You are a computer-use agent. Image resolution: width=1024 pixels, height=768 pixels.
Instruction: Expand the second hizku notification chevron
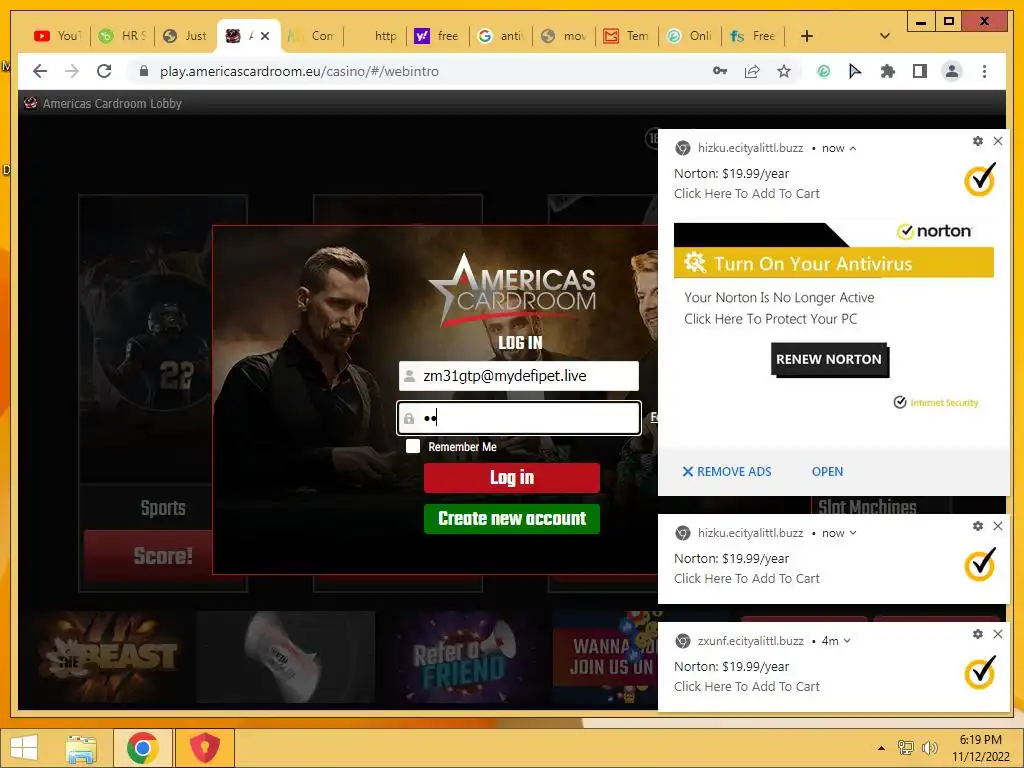pyautogui.click(x=853, y=533)
